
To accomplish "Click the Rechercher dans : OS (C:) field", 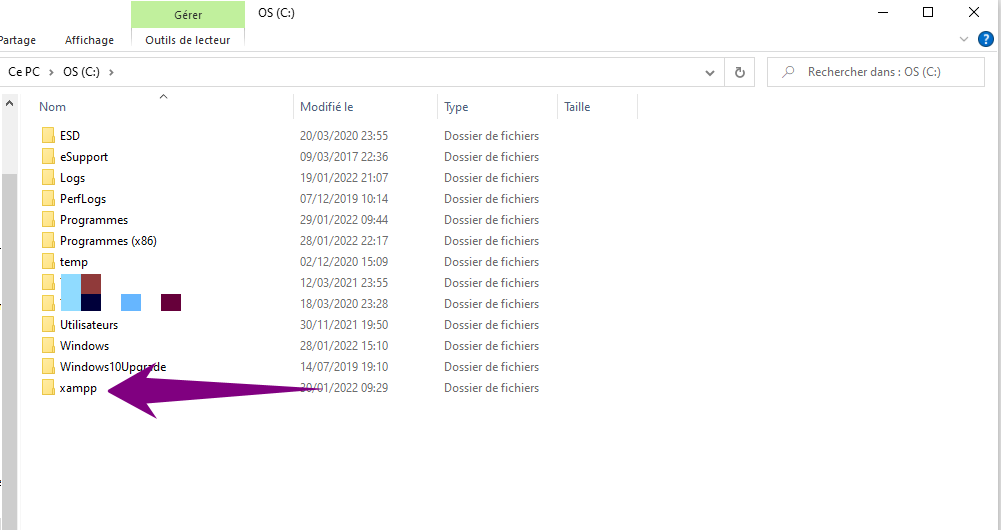I will tap(880, 72).
